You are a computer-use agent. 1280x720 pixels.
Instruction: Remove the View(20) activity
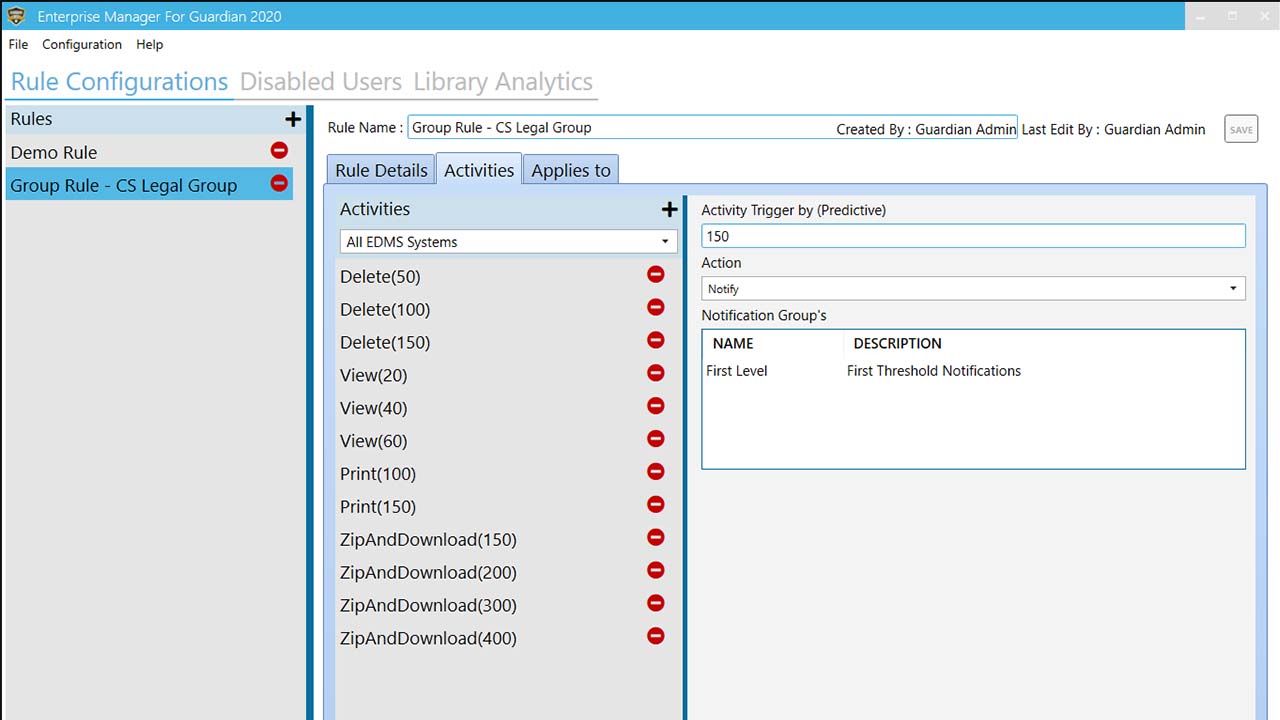(x=656, y=373)
